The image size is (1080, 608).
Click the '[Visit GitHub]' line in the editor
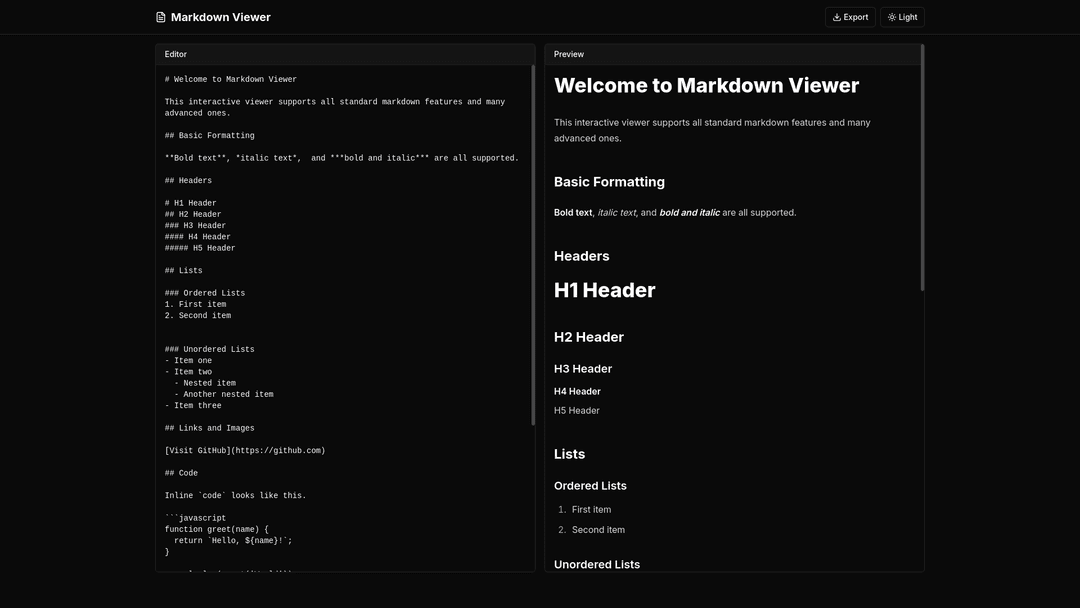245,450
